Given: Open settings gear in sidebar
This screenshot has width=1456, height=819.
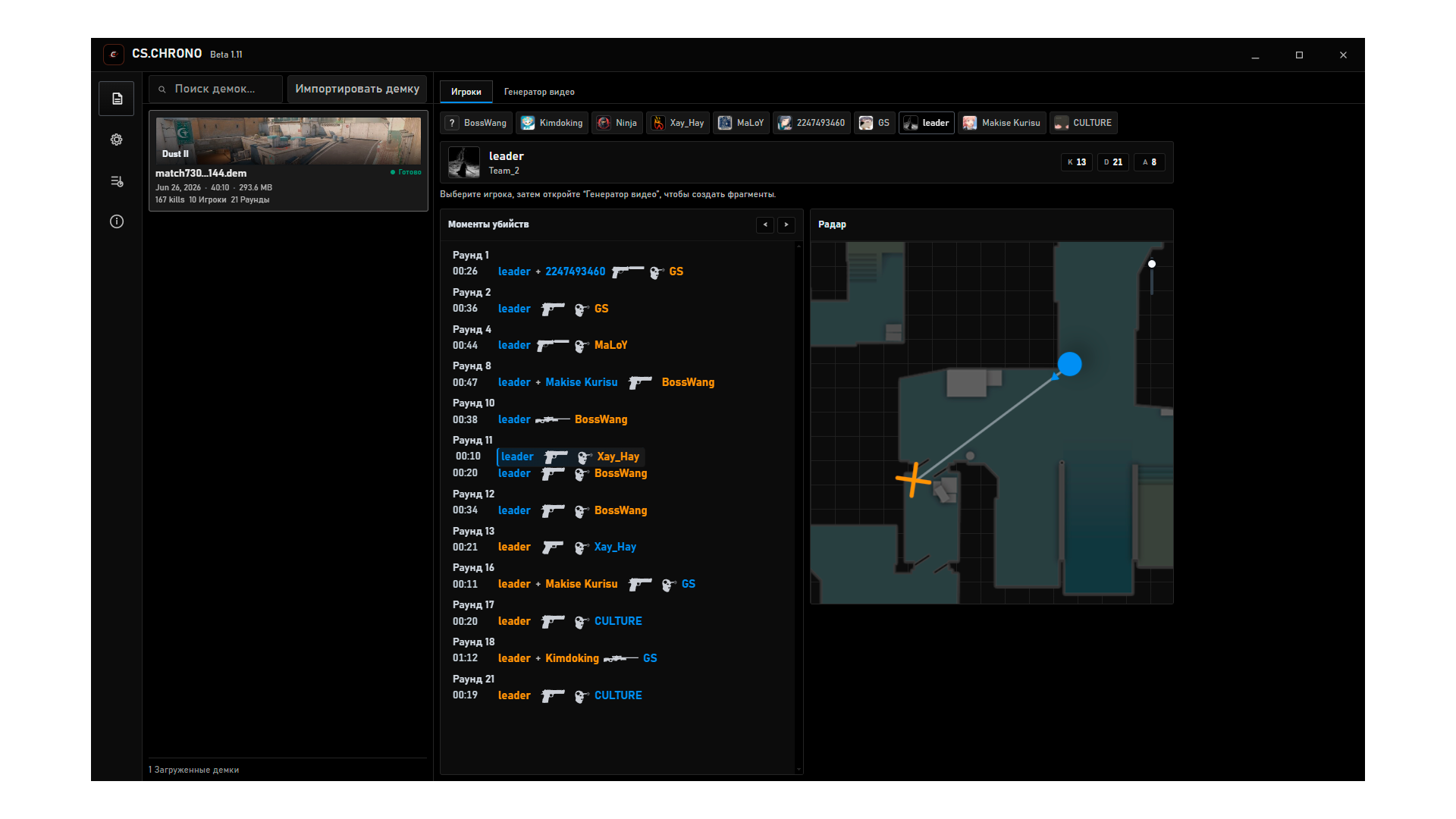Looking at the screenshot, I should click(117, 140).
